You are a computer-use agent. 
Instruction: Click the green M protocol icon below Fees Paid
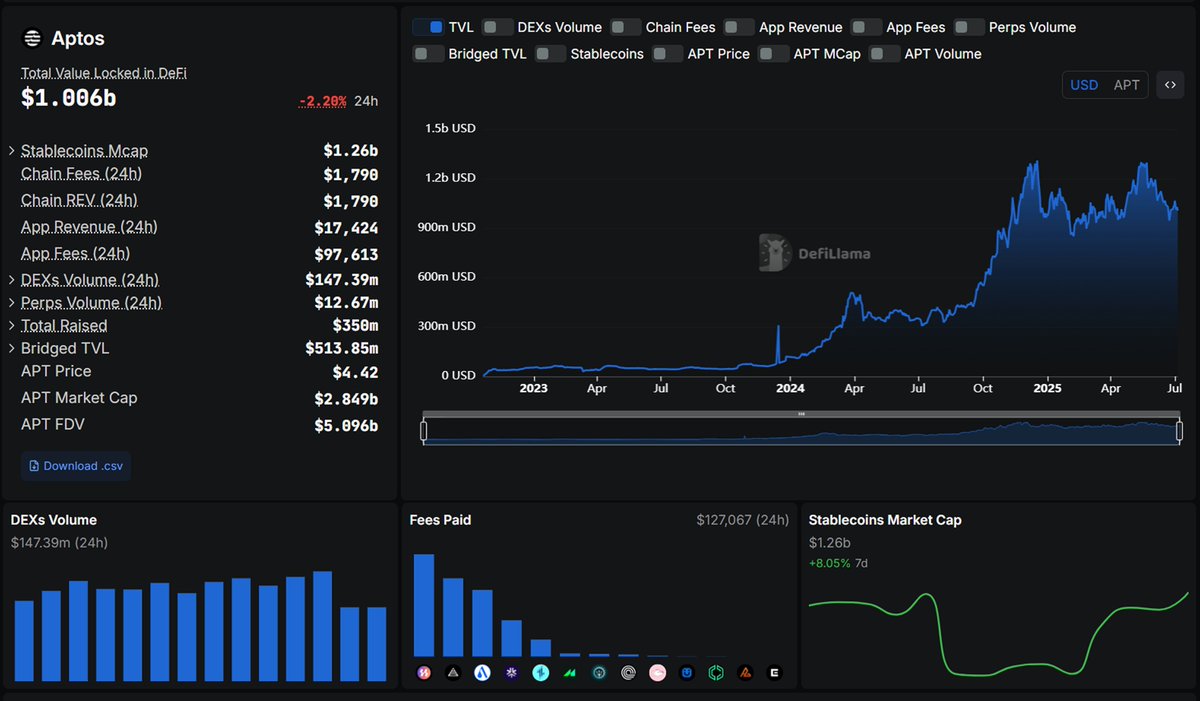point(568,673)
